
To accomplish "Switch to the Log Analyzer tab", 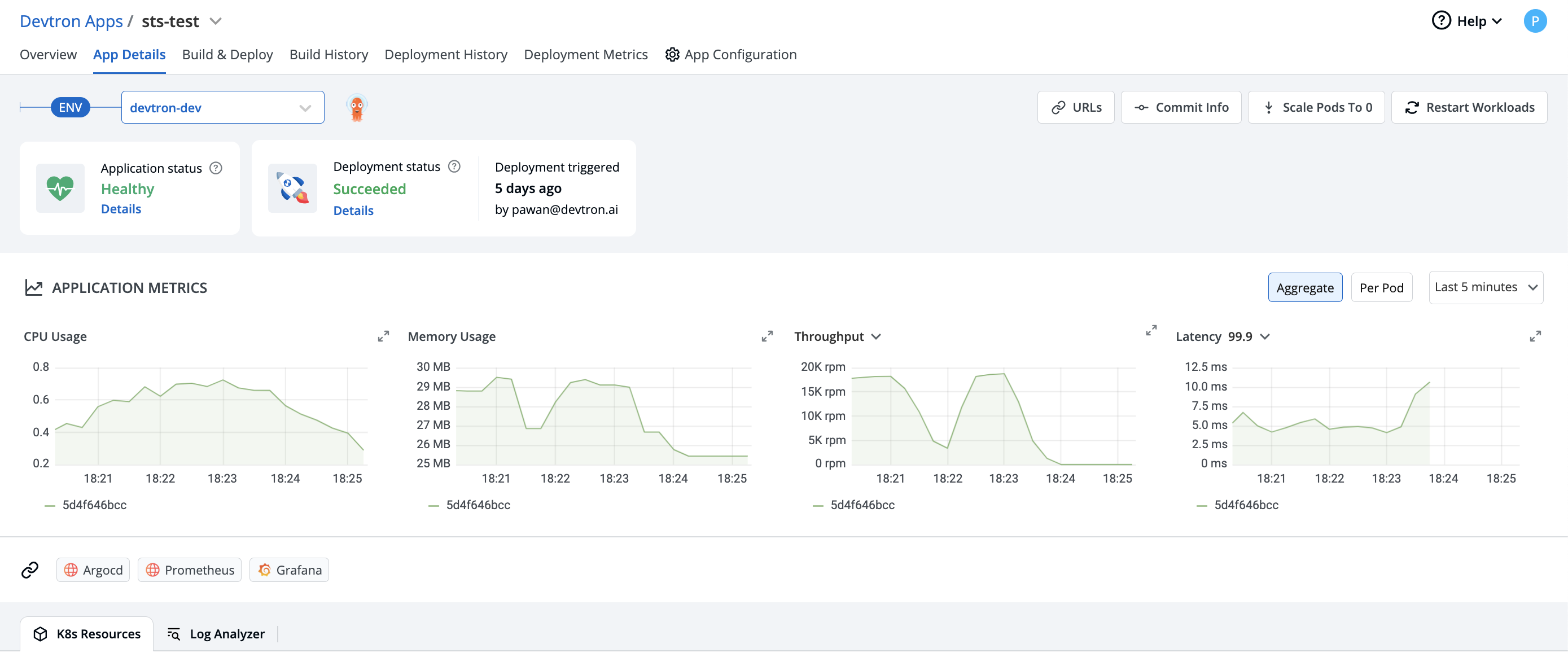I will (x=217, y=634).
